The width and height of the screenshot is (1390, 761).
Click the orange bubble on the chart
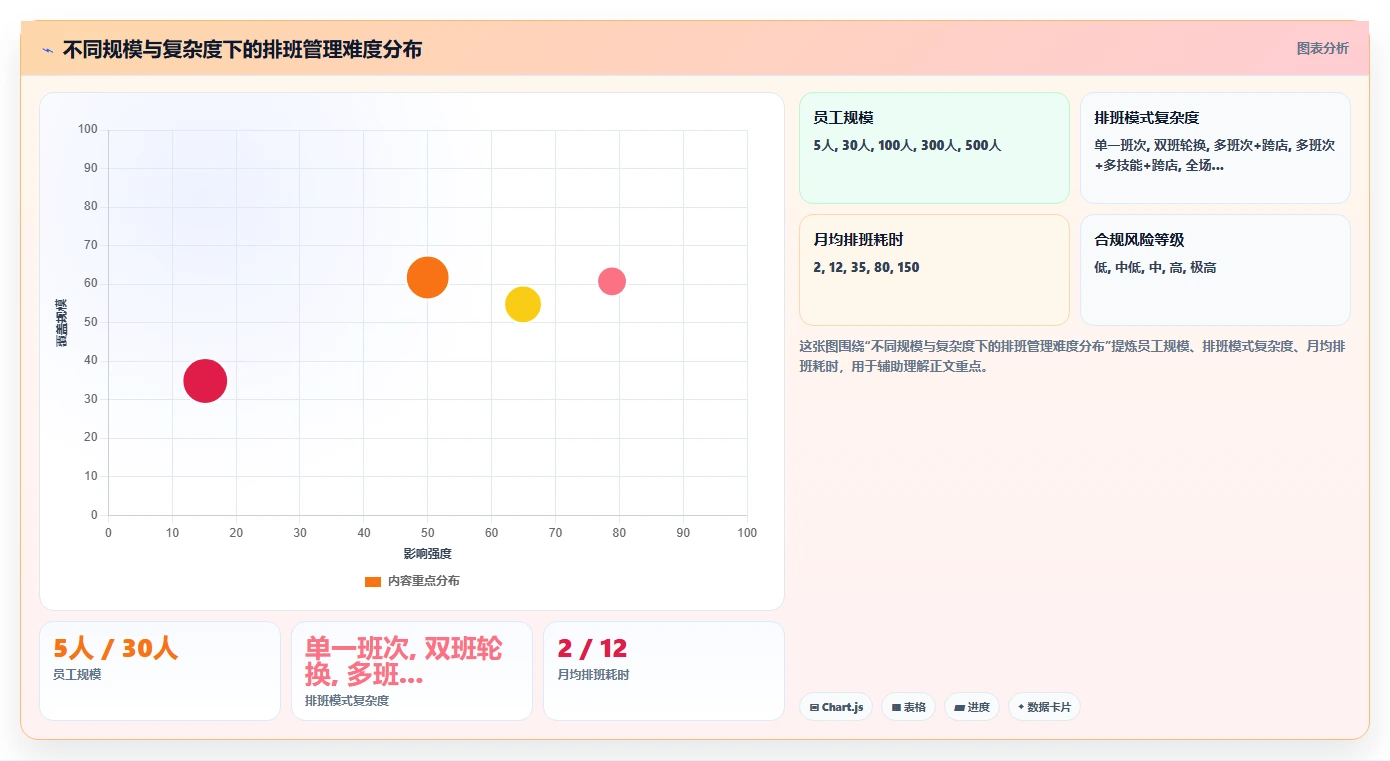(x=427, y=277)
